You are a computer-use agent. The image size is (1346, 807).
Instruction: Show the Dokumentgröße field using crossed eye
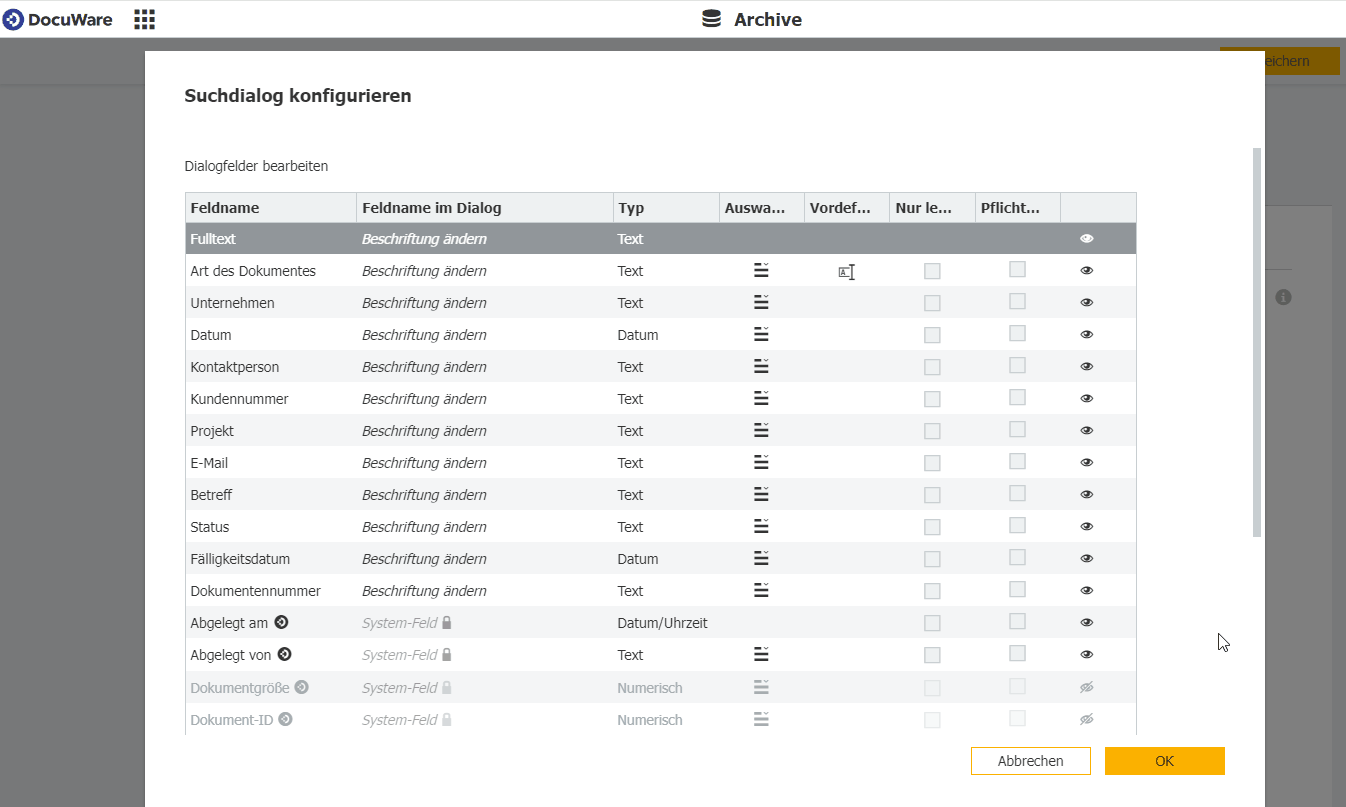(x=1087, y=687)
